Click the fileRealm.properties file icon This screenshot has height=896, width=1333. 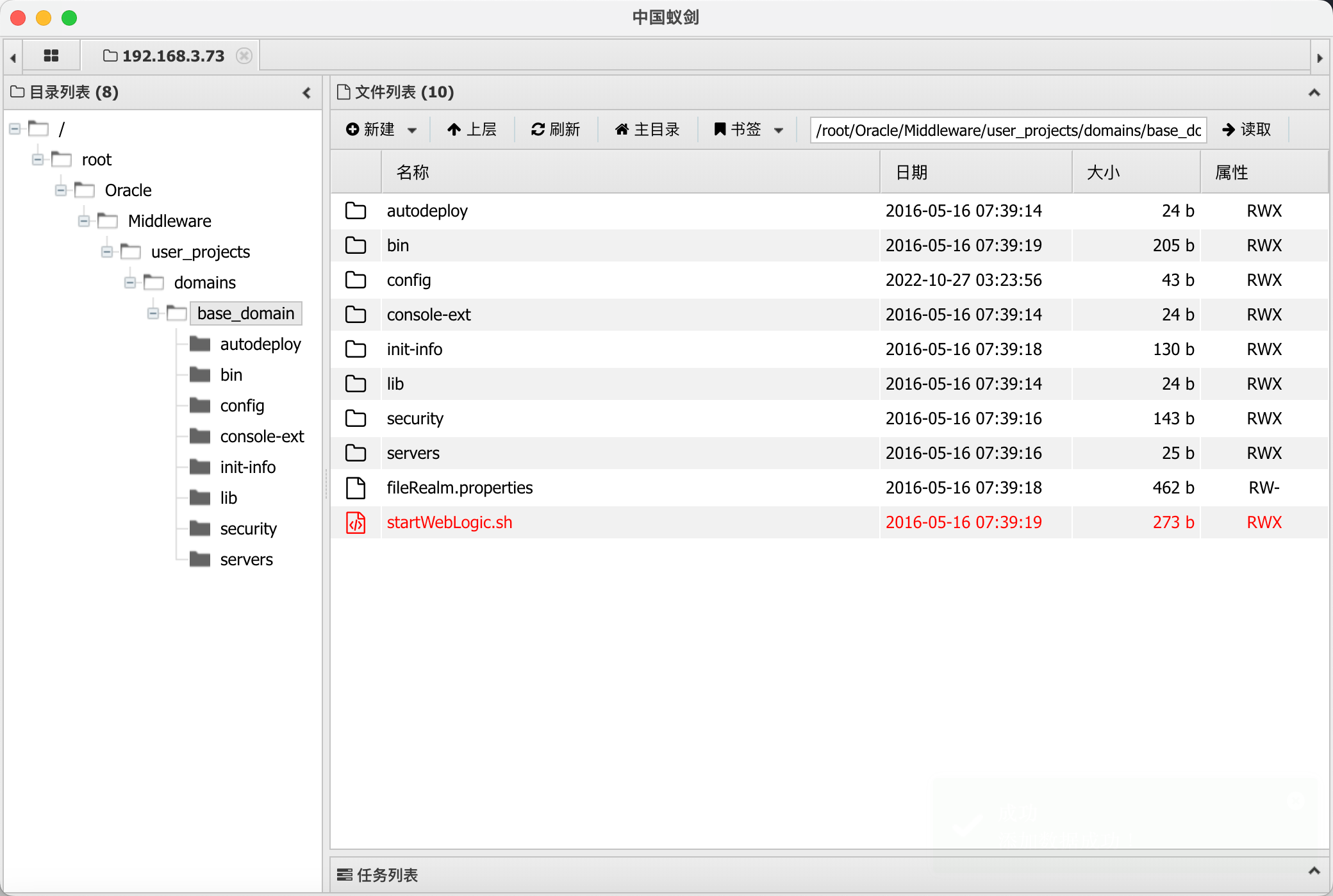[x=356, y=488]
